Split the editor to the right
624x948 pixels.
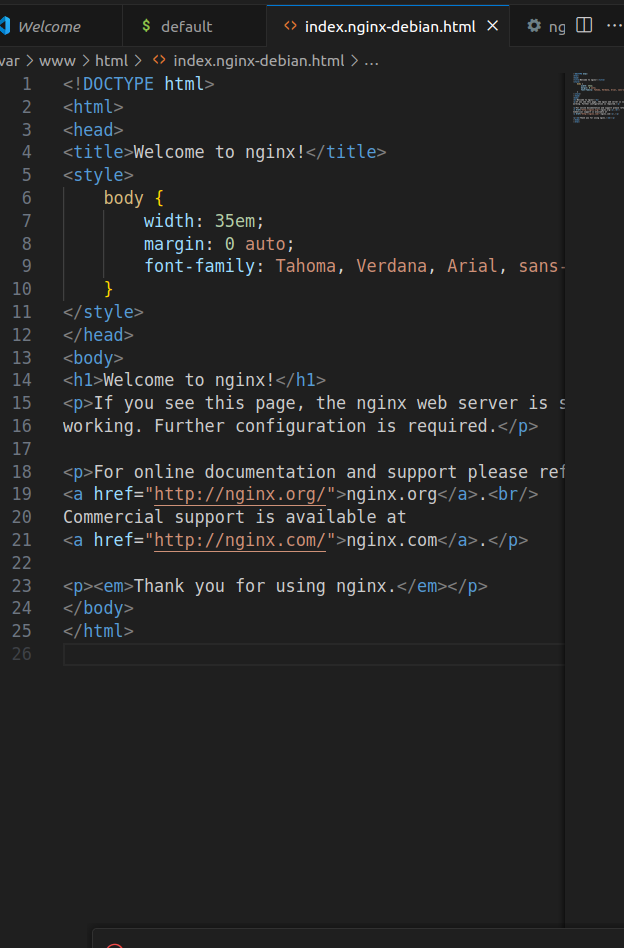coord(584,25)
